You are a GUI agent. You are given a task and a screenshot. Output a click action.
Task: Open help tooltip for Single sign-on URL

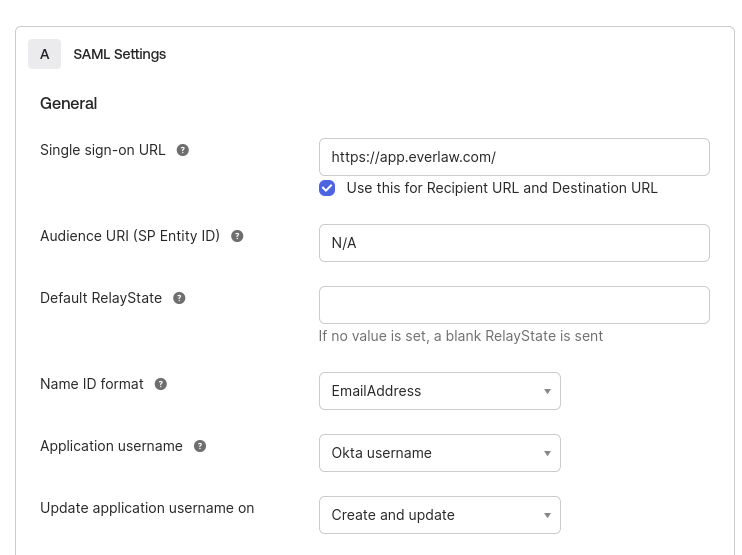point(183,150)
